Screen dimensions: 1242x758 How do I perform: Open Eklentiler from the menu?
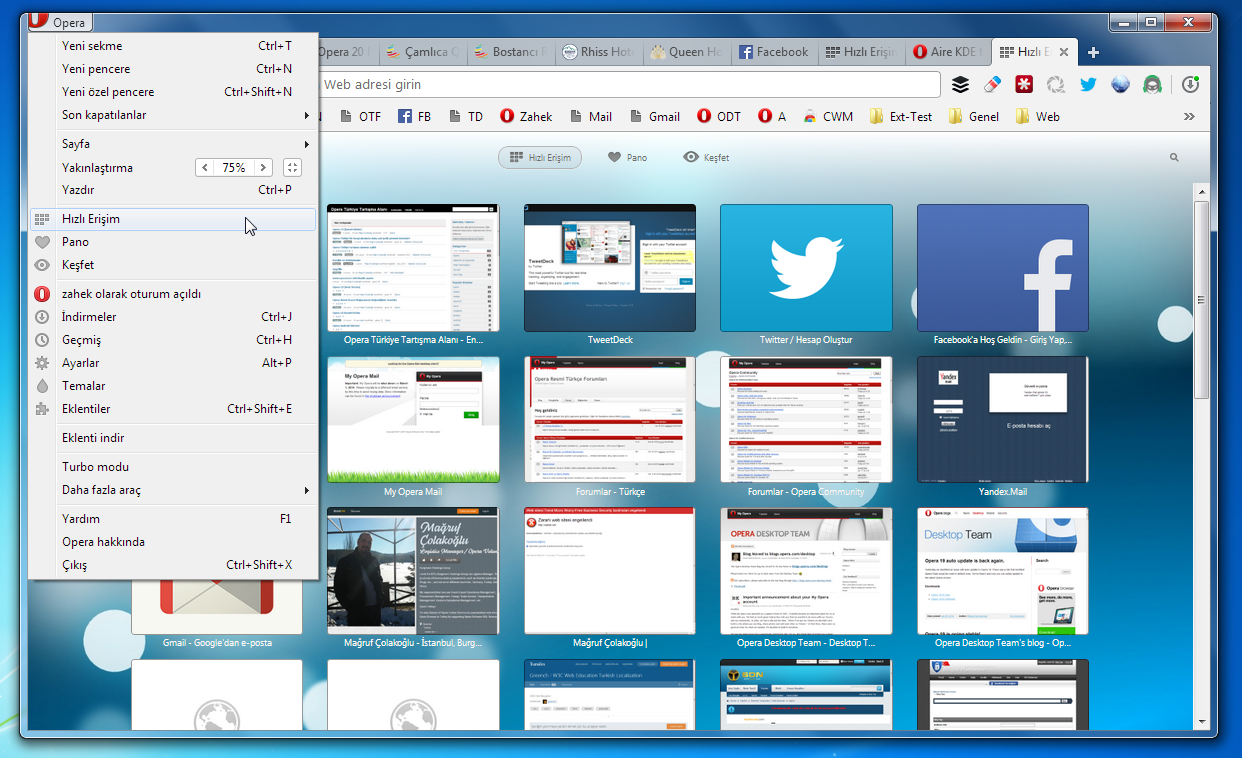[173, 409]
